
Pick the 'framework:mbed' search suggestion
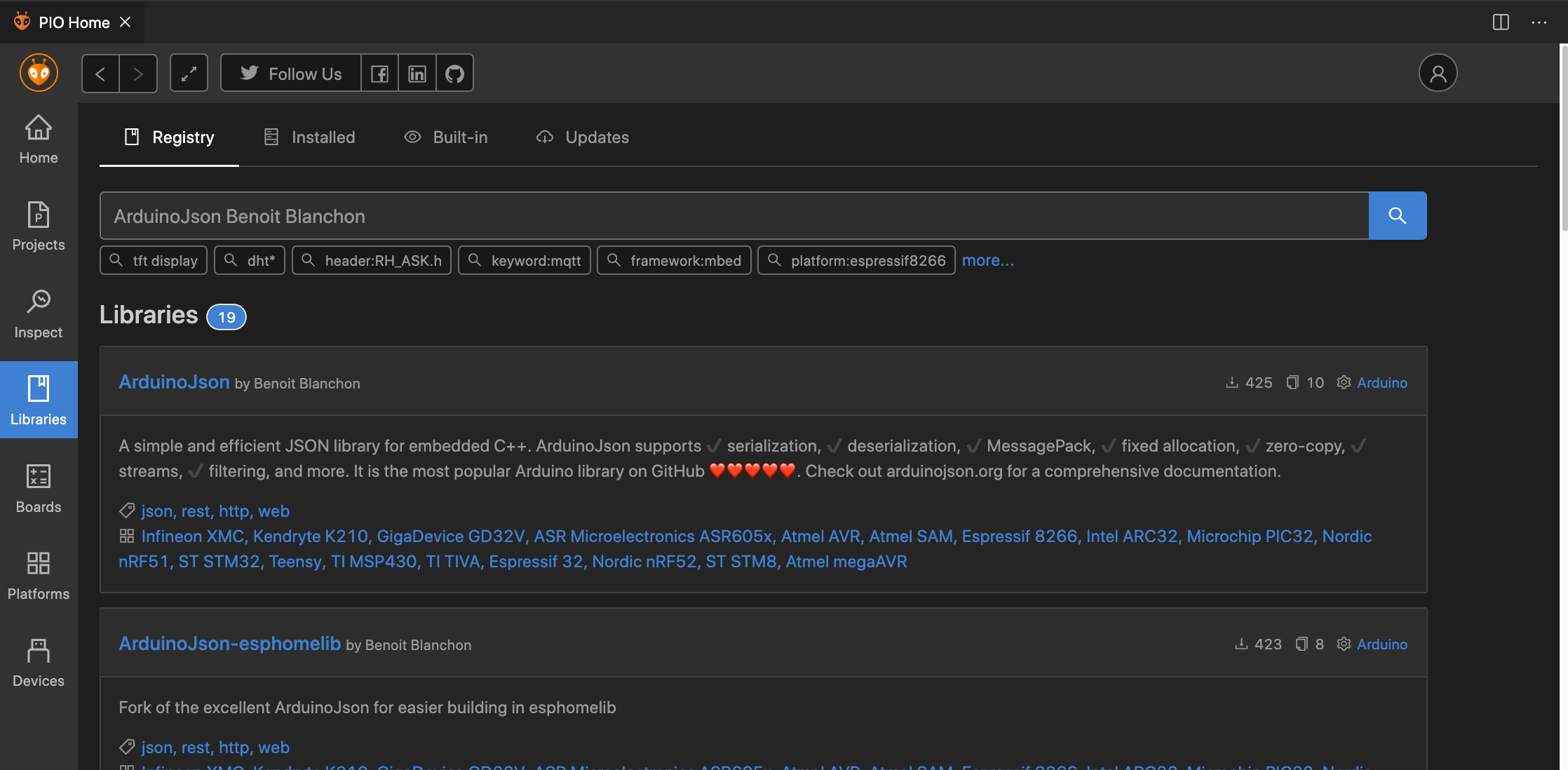point(674,260)
